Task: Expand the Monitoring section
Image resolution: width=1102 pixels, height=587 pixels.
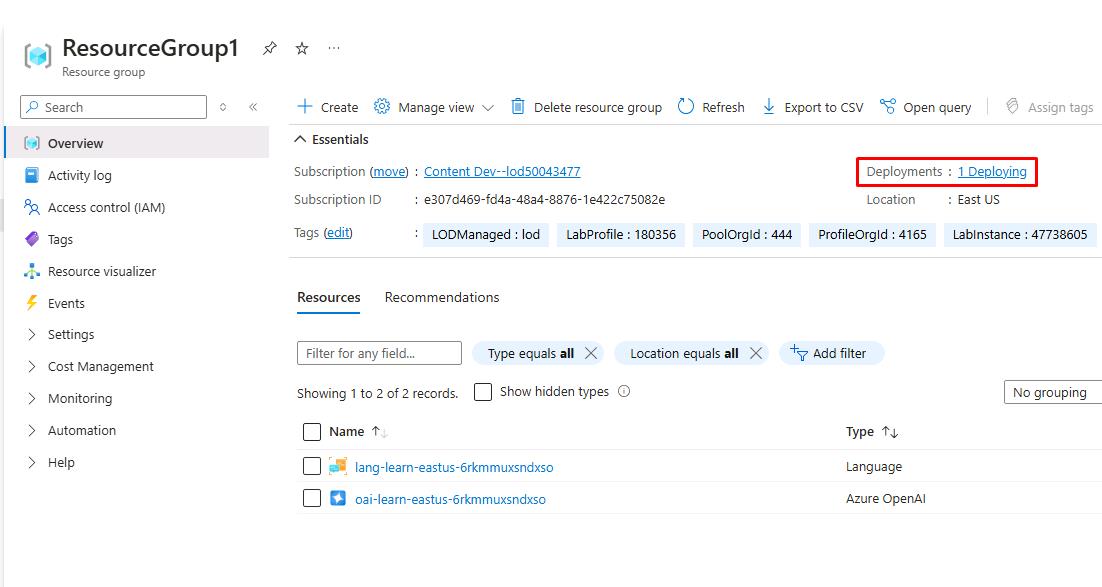Action: point(32,399)
